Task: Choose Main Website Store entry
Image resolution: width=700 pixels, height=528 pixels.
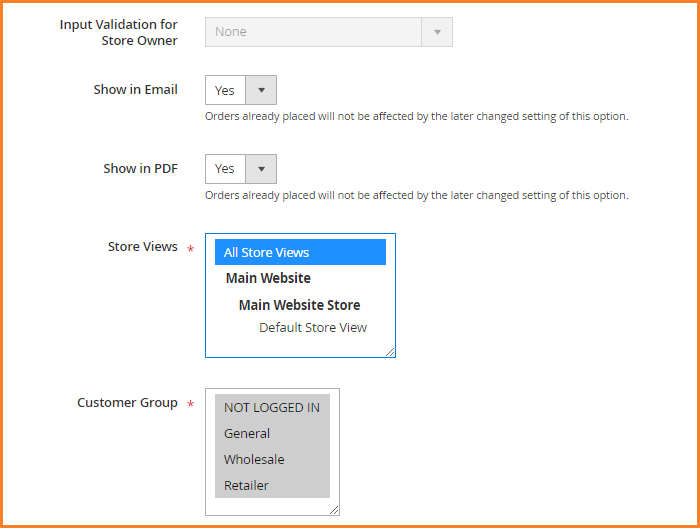Action: pyautogui.click(x=299, y=305)
